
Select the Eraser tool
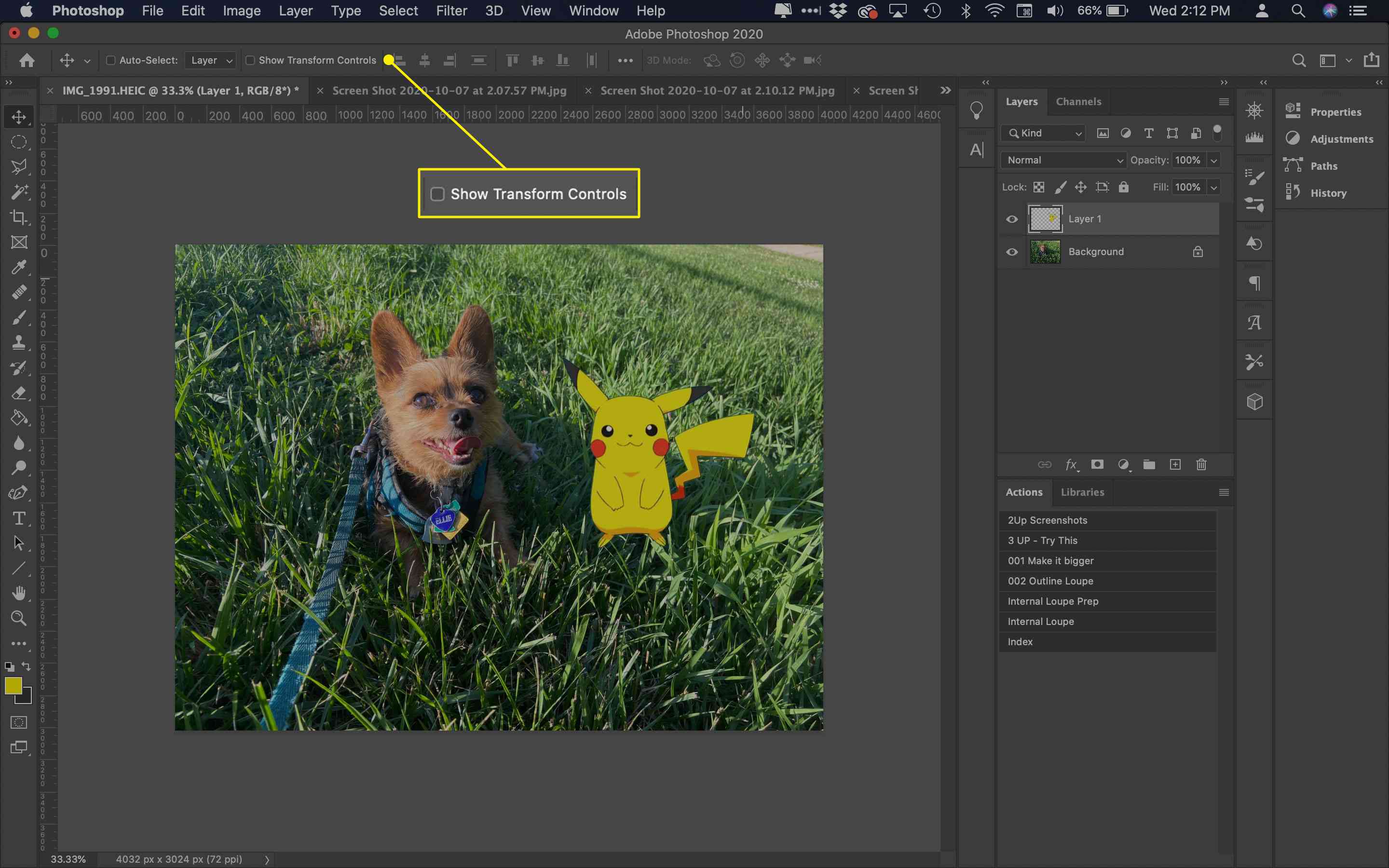[19, 393]
